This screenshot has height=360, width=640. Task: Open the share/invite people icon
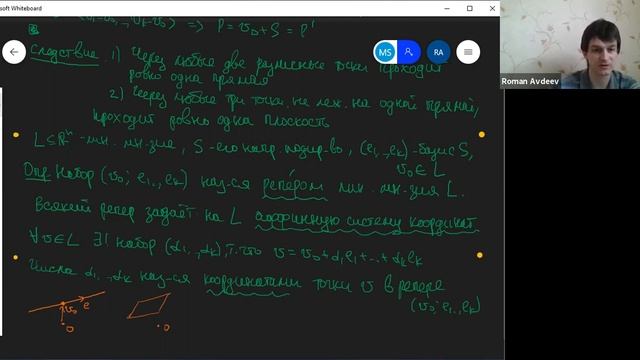point(409,52)
